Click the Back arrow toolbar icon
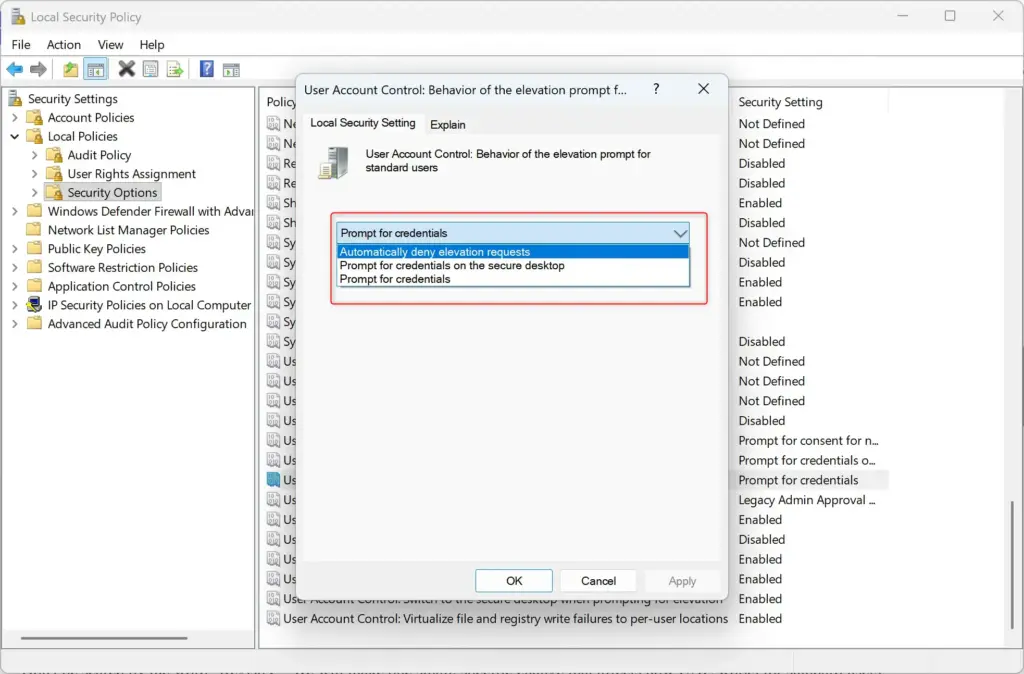This screenshot has height=674, width=1024. pos(15,69)
